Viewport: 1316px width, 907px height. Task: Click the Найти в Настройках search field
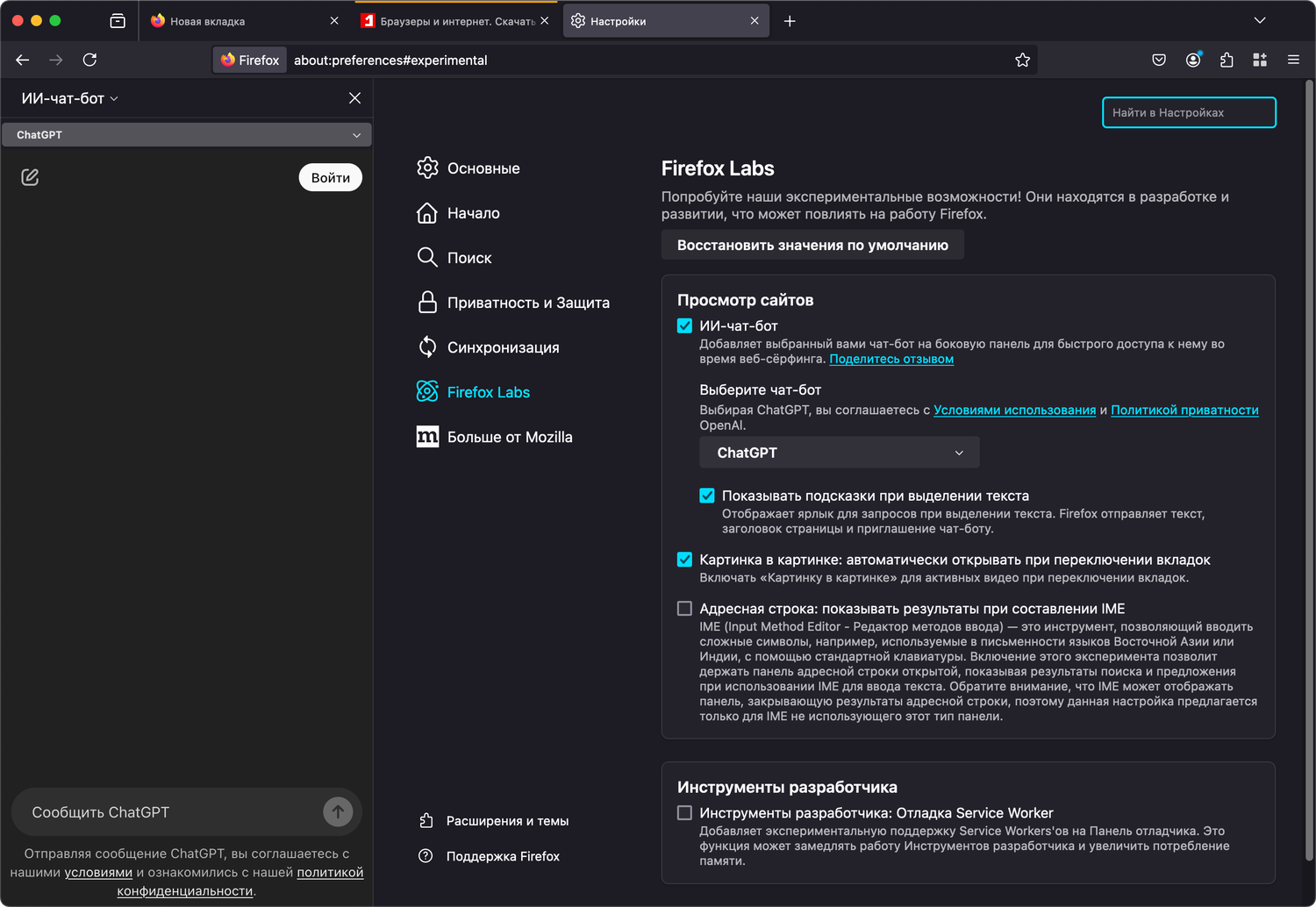[x=1188, y=112]
